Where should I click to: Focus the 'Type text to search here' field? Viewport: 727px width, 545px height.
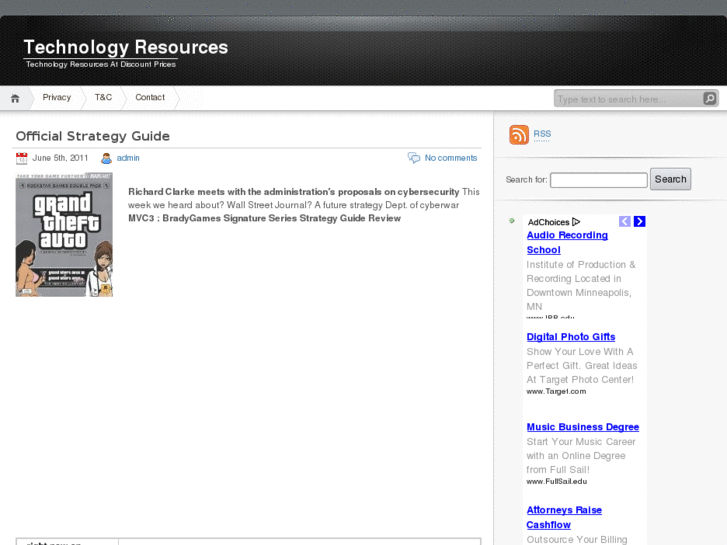[x=629, y=99]
